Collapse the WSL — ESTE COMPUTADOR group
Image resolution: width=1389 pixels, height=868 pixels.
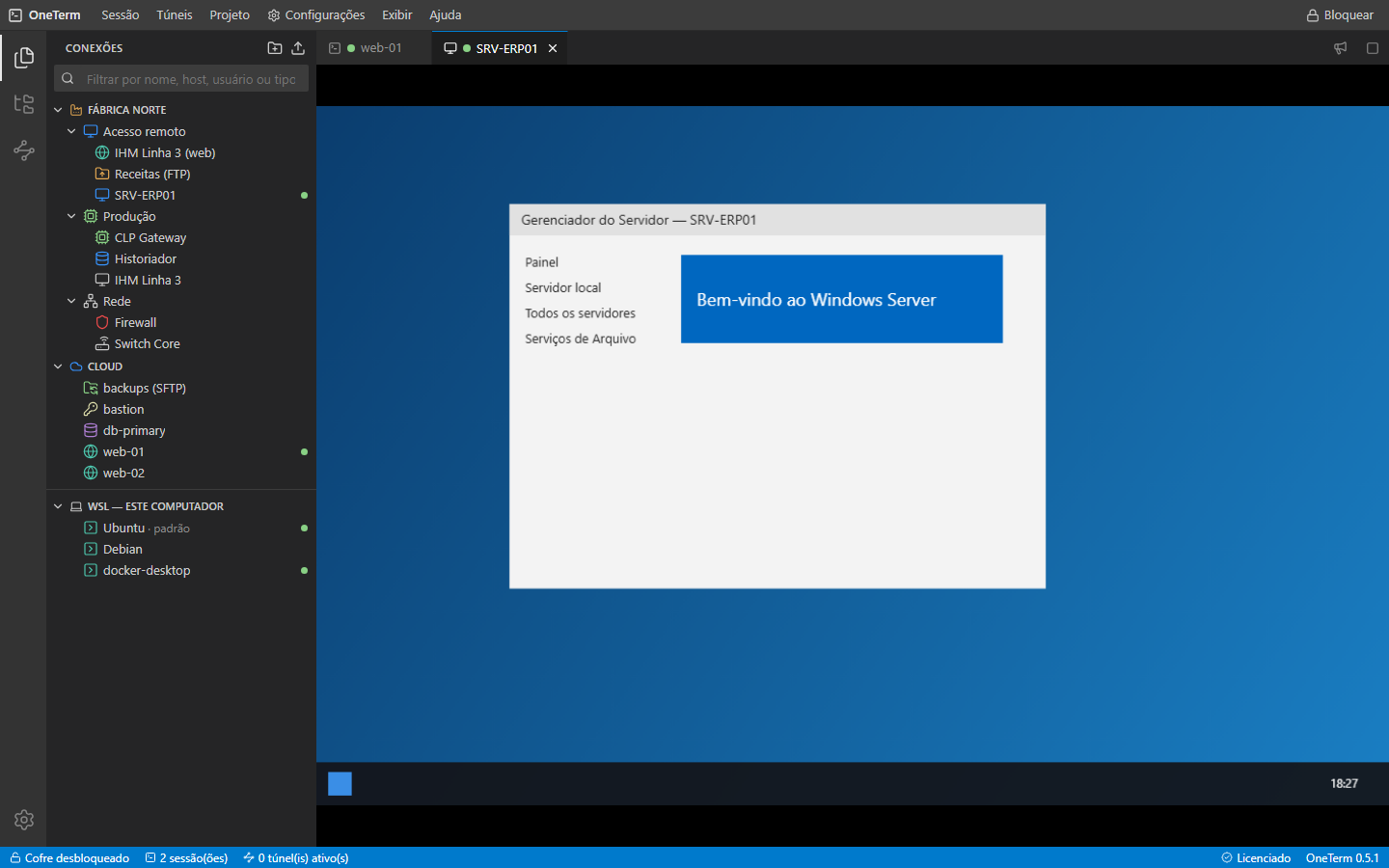pos(58,506)
